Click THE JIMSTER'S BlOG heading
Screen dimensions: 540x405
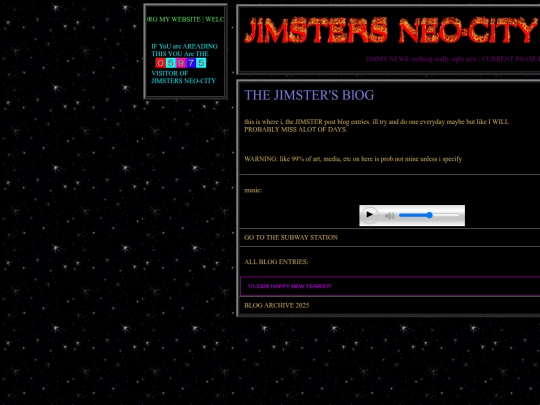click(309, 95)
